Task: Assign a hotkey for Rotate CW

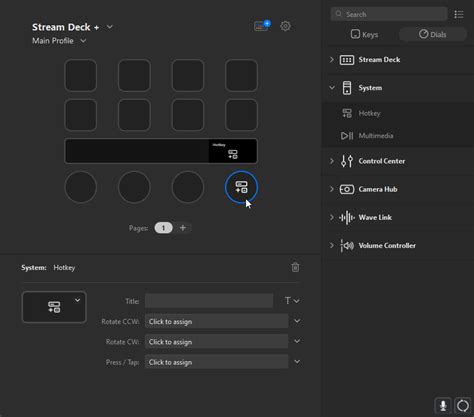Action: pos(217,342)
